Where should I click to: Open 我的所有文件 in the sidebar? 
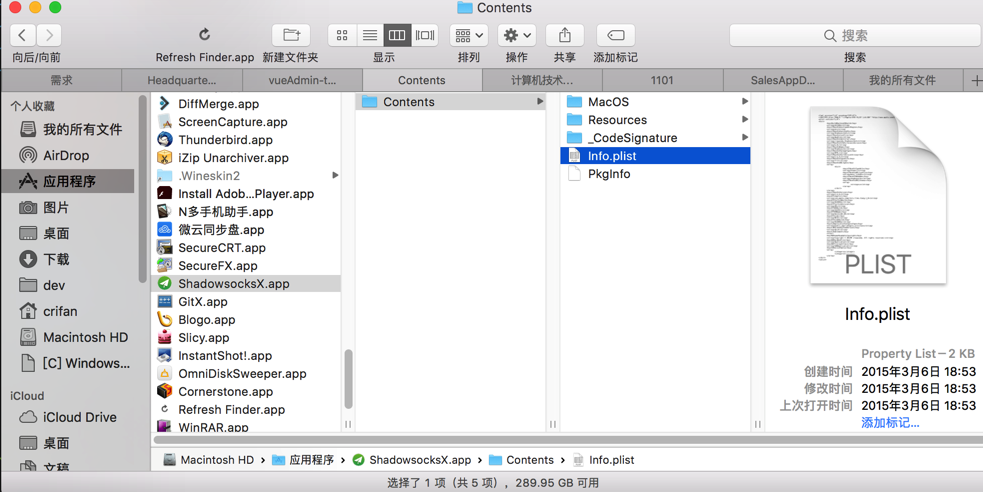70,129
